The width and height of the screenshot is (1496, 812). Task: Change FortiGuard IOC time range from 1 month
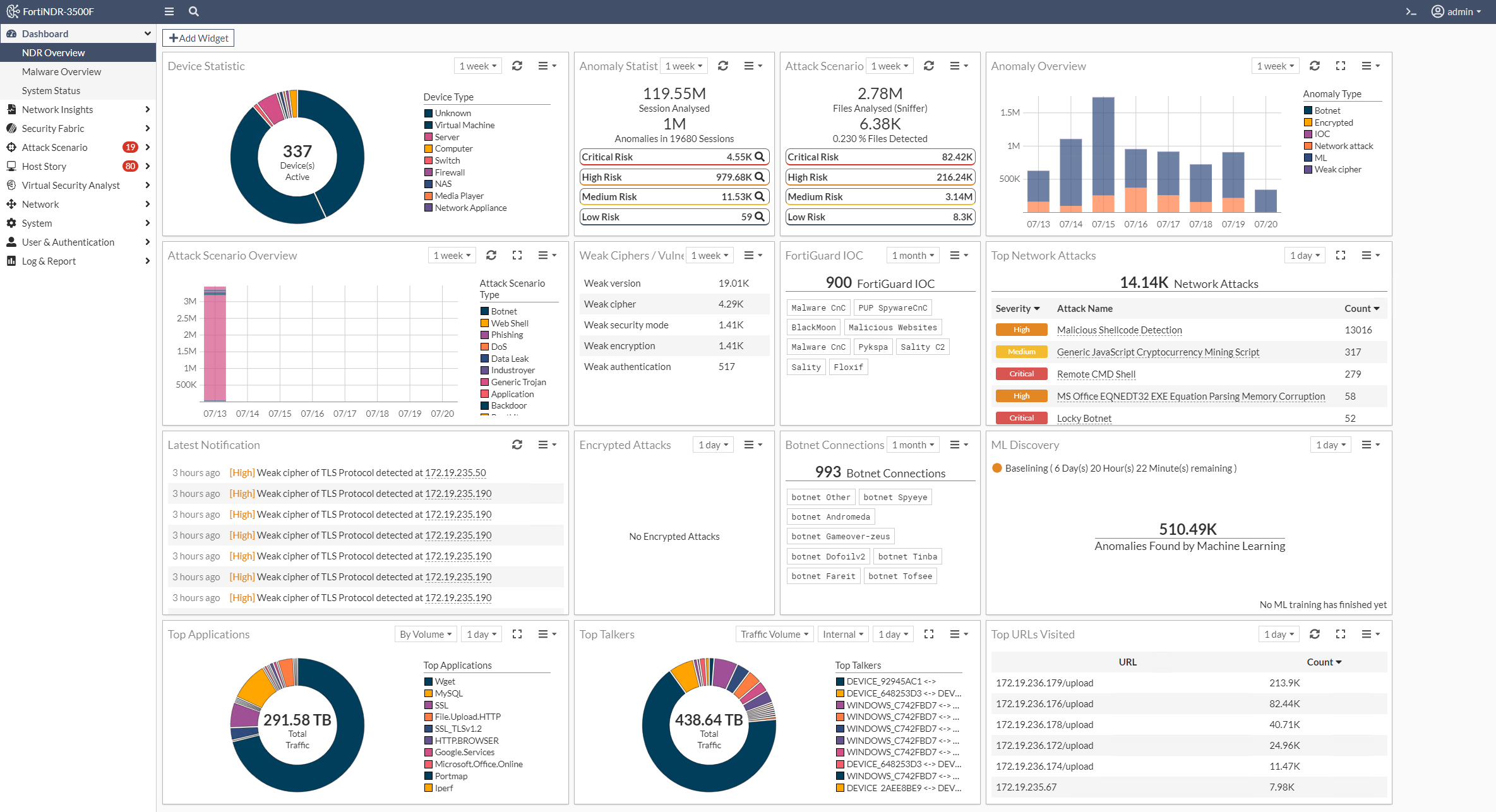[x=913, y=255]
